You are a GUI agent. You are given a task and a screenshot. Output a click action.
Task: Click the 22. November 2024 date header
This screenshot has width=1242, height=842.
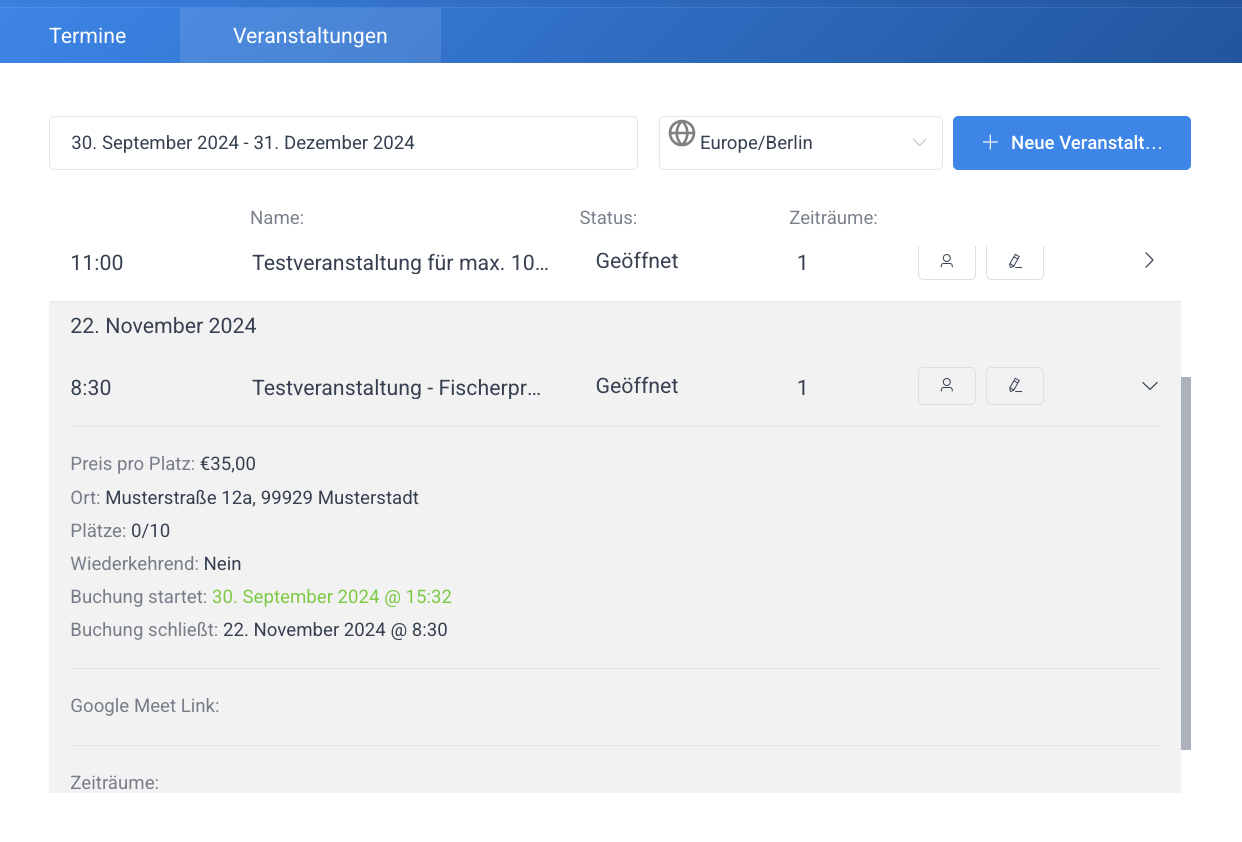tap(163, 326)
